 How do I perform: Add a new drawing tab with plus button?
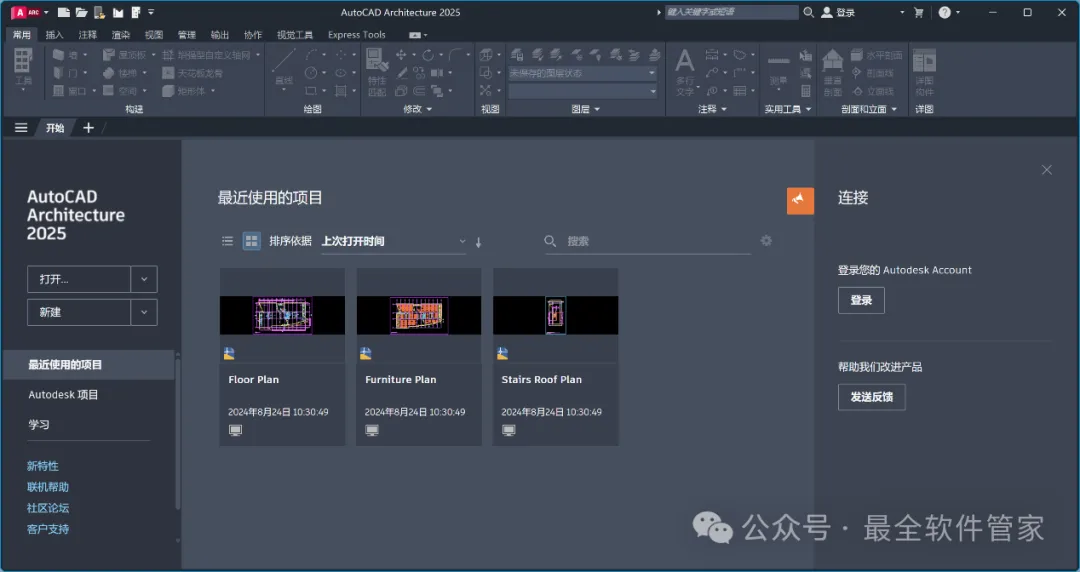click(x=88, y=127)
